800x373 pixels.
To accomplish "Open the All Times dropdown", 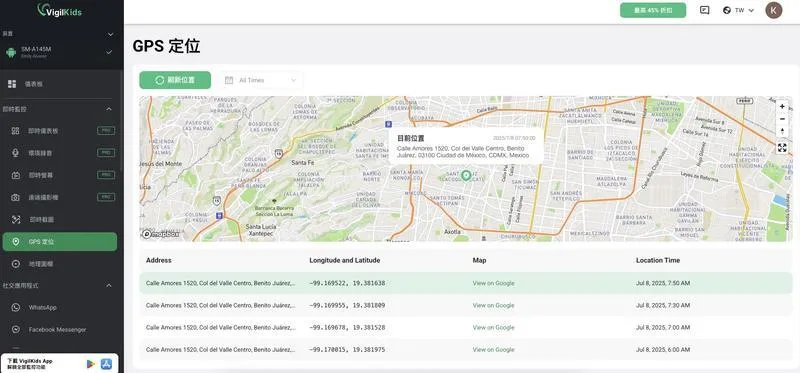I will click(261, 80).
